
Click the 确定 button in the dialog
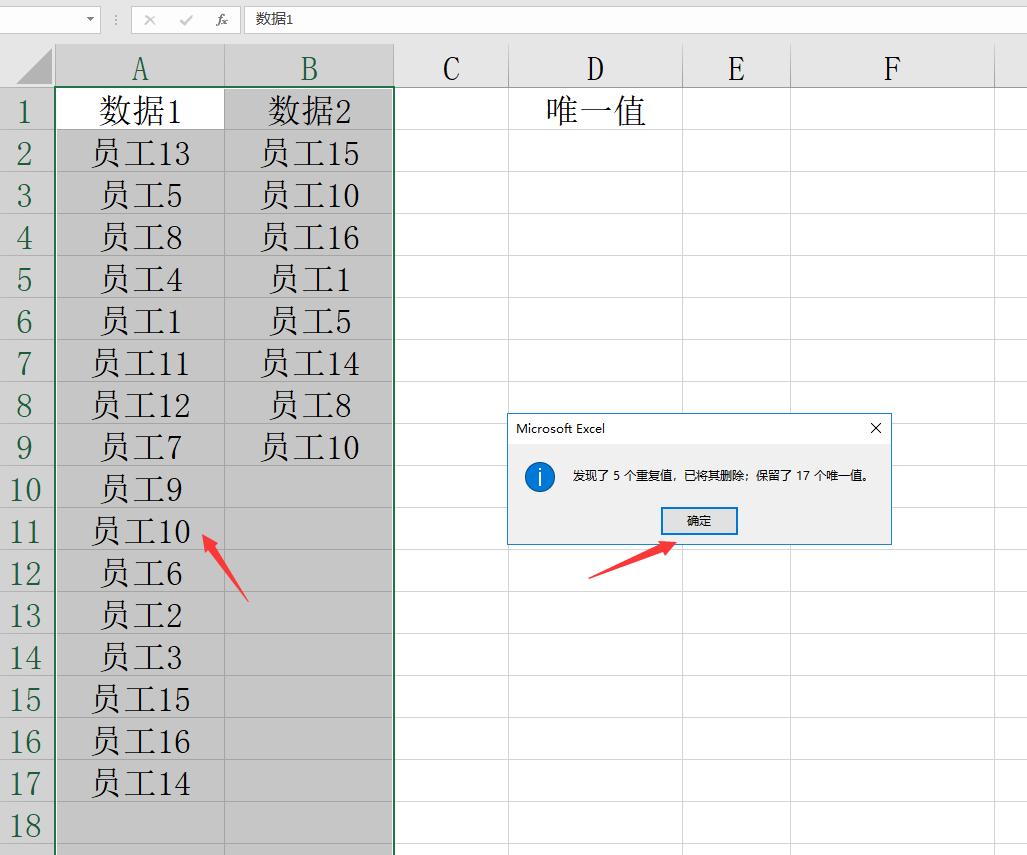tap(699, 521)
